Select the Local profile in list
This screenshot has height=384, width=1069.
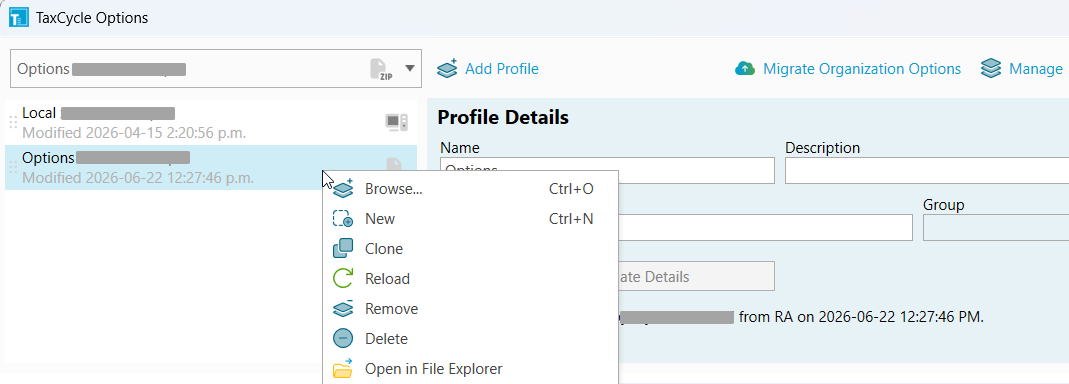pos(211,123)
